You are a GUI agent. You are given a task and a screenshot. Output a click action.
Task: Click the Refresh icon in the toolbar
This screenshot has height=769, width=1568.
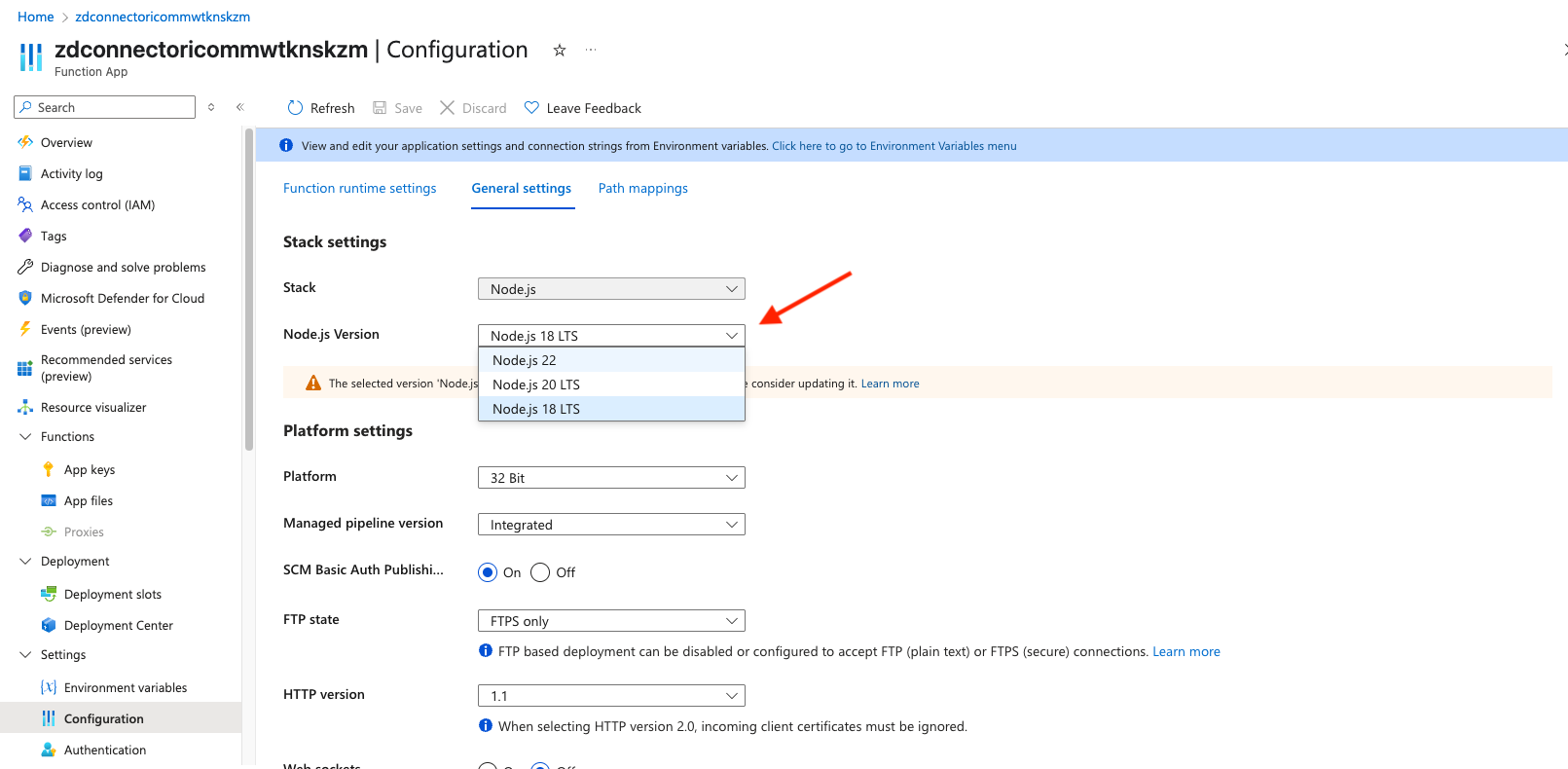click(x=295, y=107)
